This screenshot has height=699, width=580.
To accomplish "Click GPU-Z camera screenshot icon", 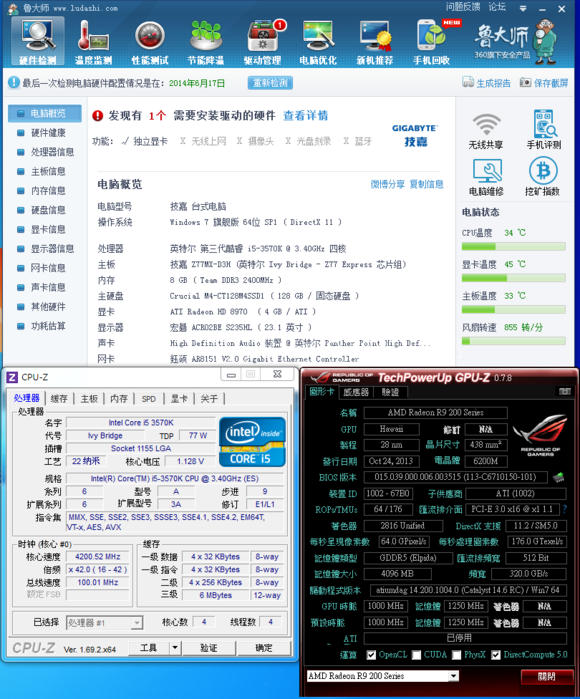I will pos(564,392).
